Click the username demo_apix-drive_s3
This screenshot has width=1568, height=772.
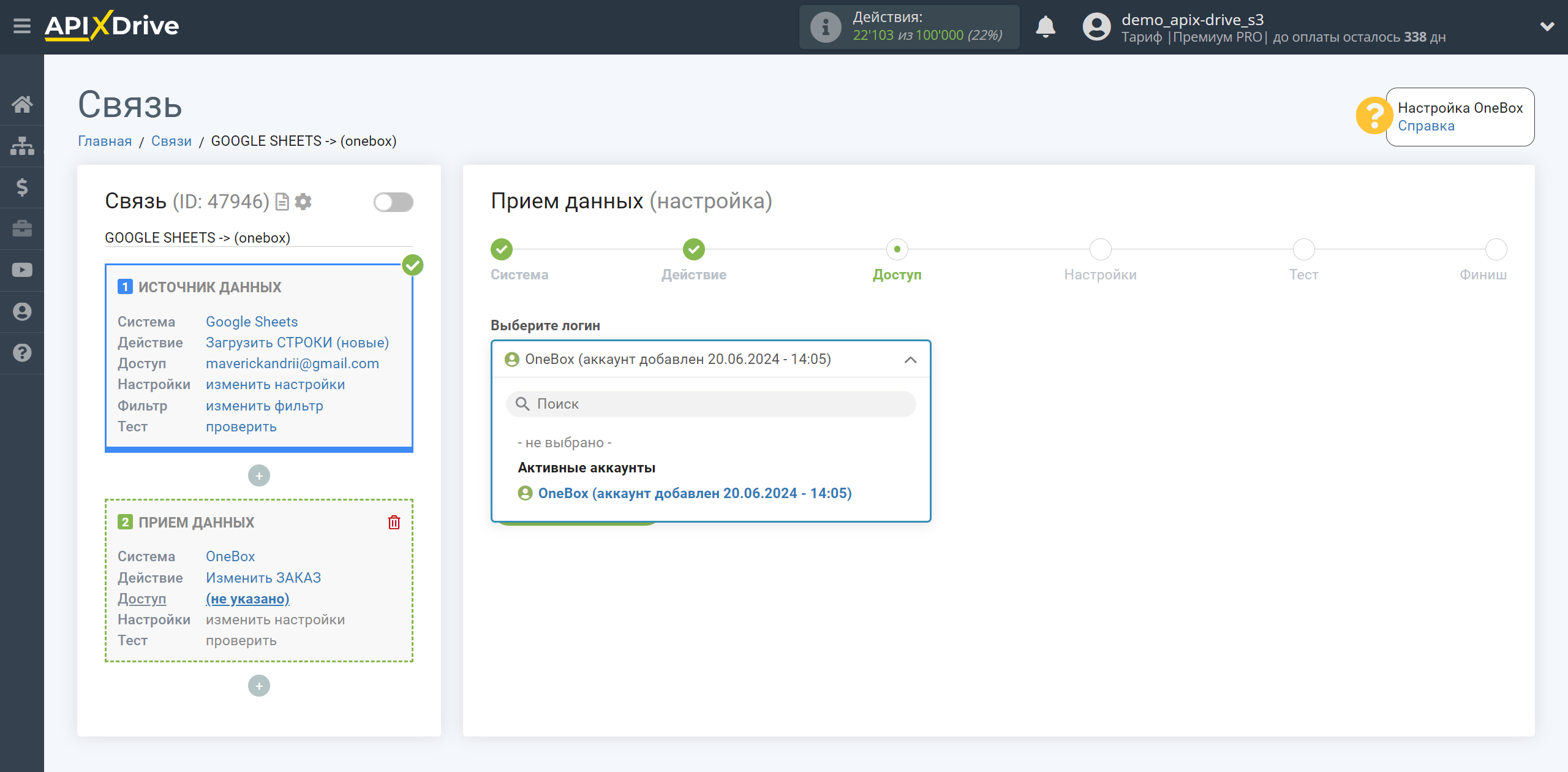(1192, 20)
